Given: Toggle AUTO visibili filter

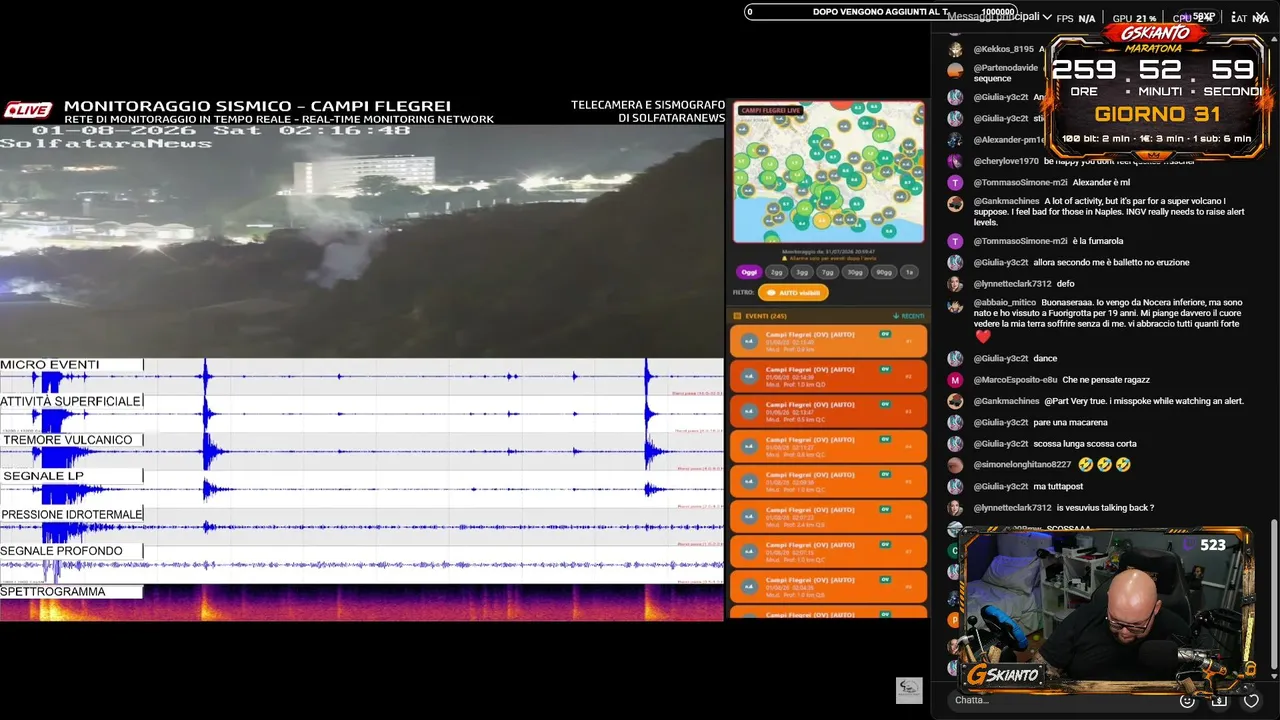Looking at the screenshot, I should coord(794,293).
